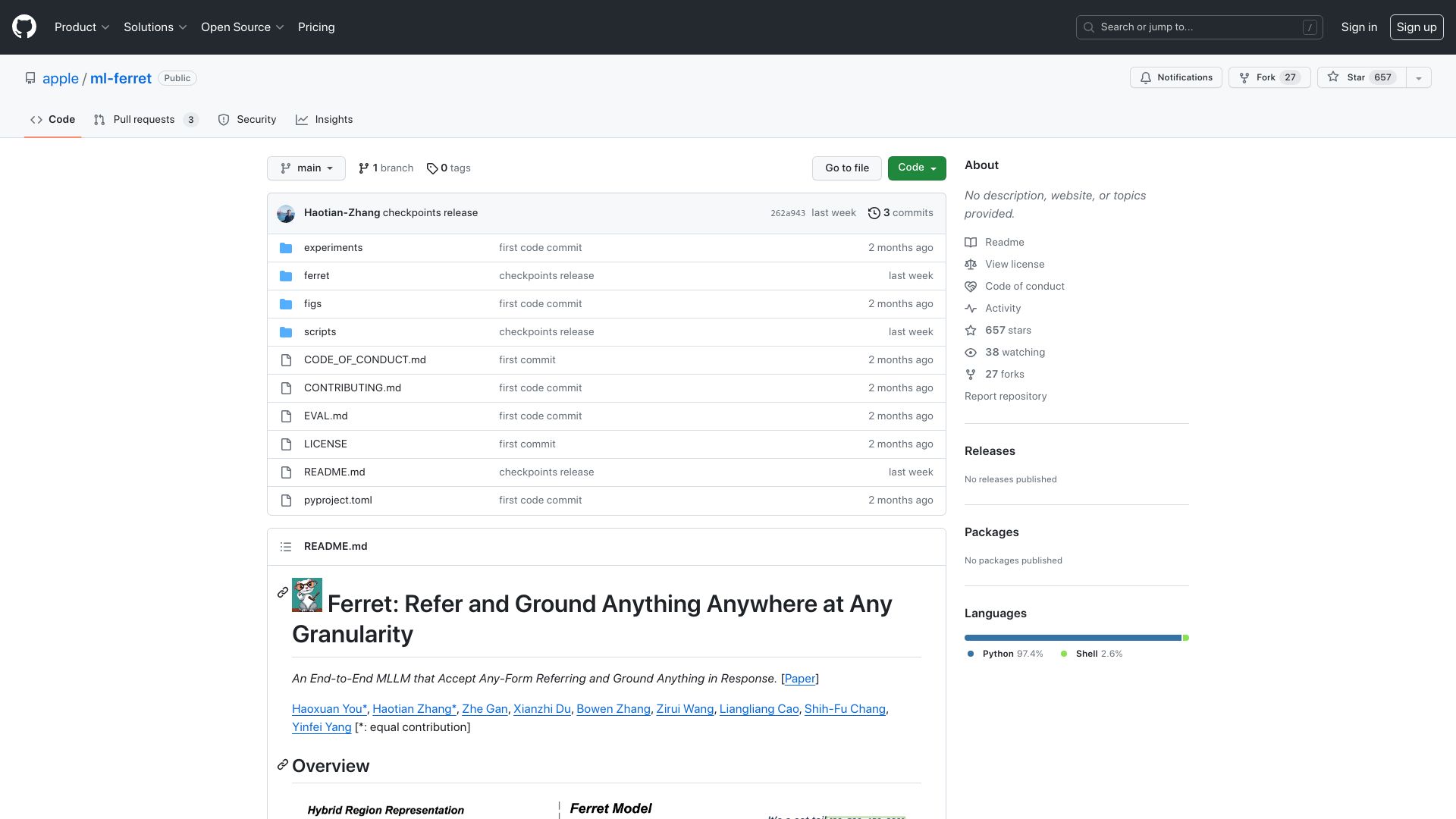This screenshot has width=1456, height=819.
Task: Open the Paper link in README
Action: click(800, 679)
